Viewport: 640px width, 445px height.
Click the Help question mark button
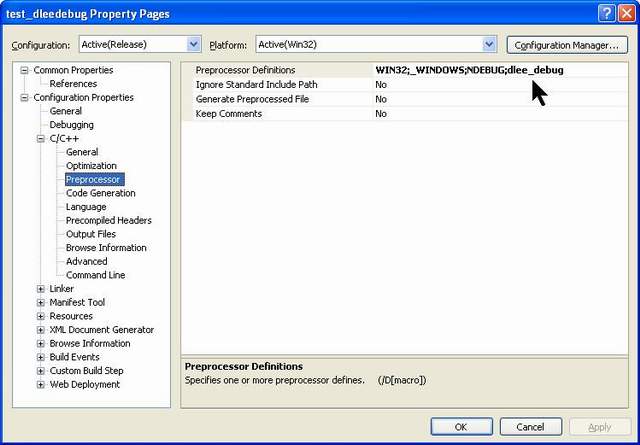point(607,14)
